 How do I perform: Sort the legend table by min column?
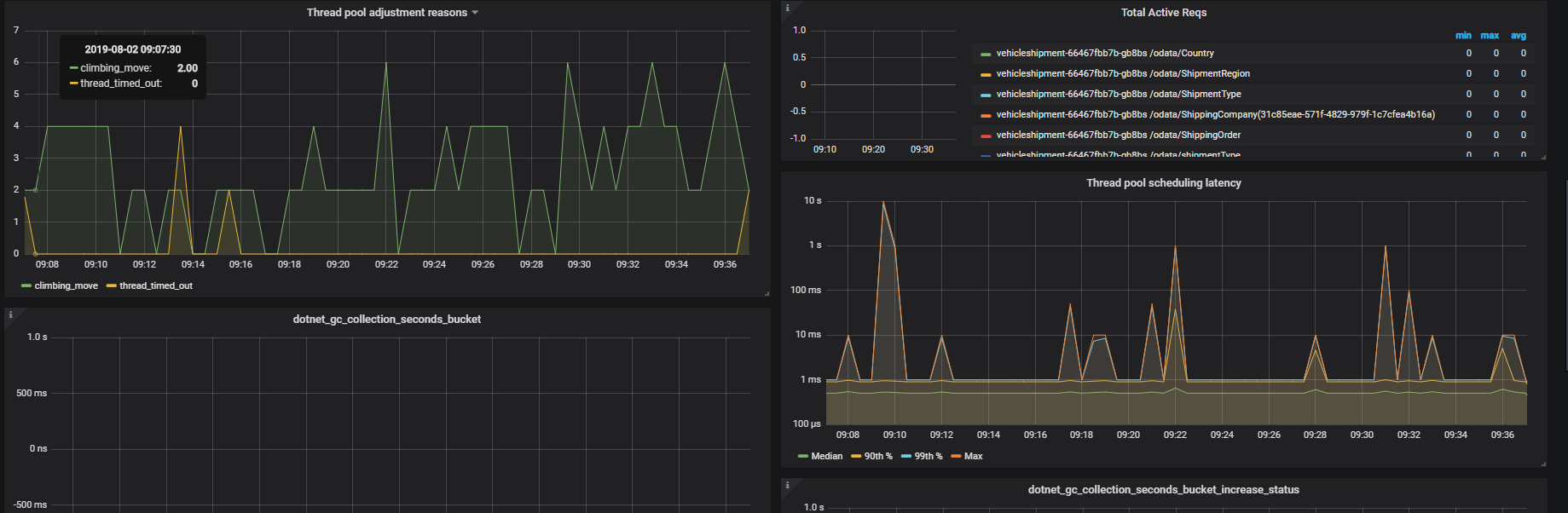coord(1463,36)
